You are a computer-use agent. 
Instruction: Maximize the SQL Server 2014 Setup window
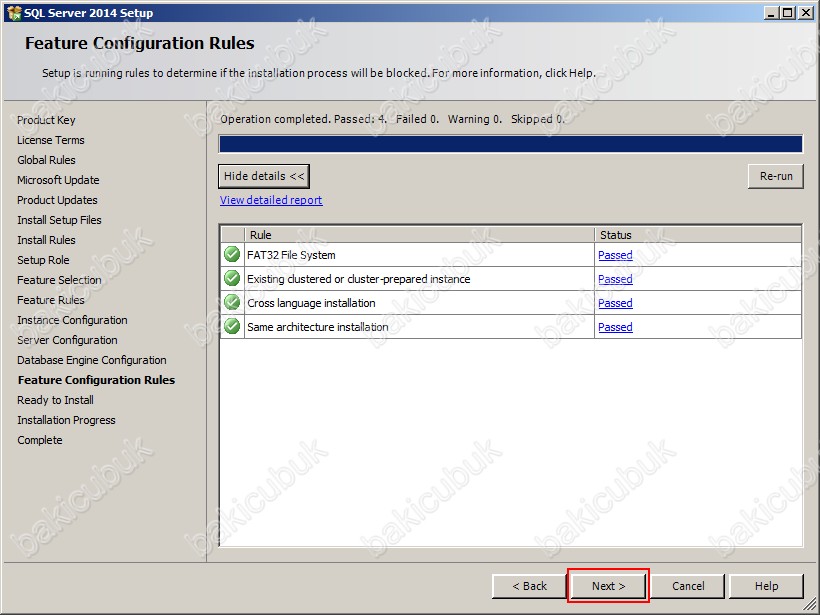pyautogui.click(x=787, y=13)
